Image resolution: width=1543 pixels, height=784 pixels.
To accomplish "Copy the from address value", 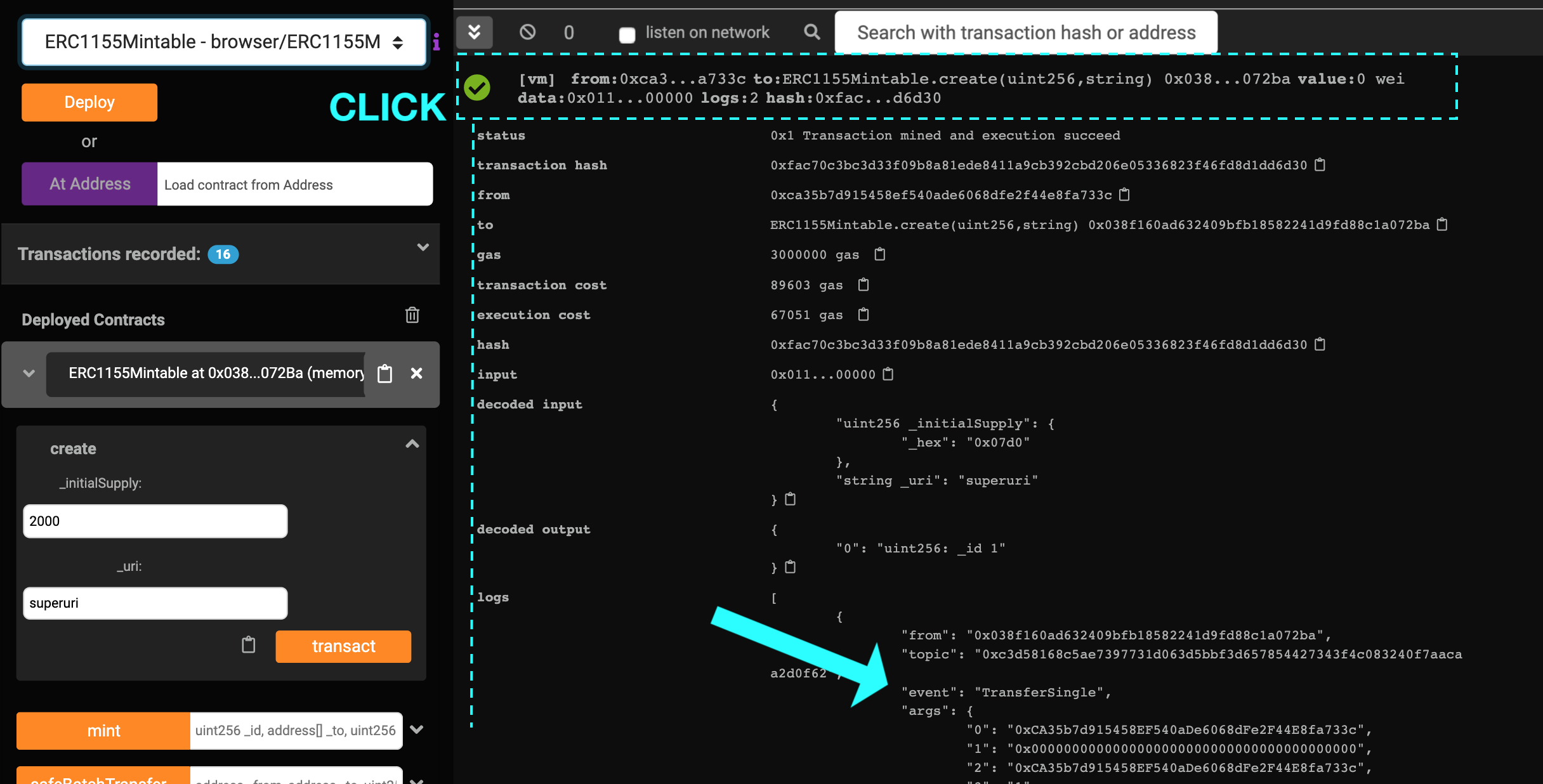I will click(x=1124, y=195).
